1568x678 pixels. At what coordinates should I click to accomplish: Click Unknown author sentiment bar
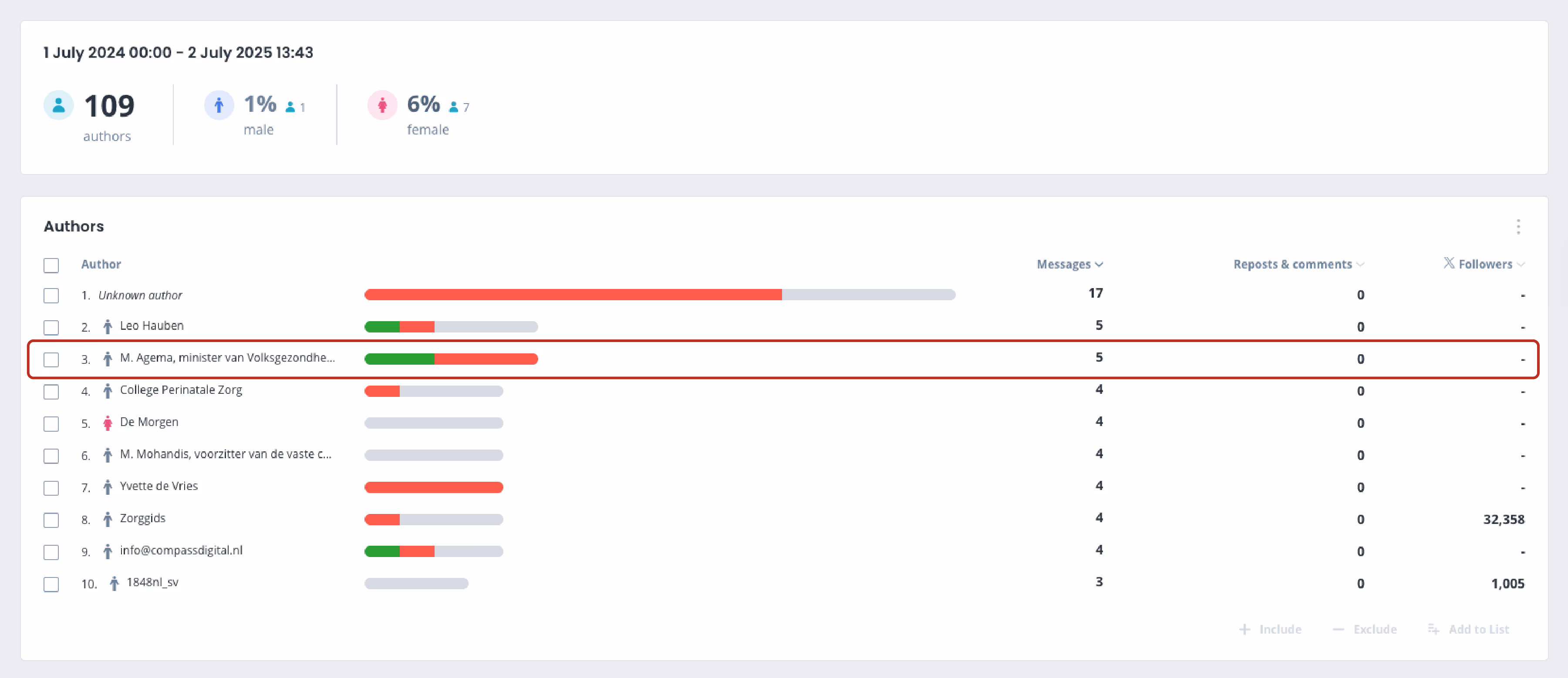660,295
